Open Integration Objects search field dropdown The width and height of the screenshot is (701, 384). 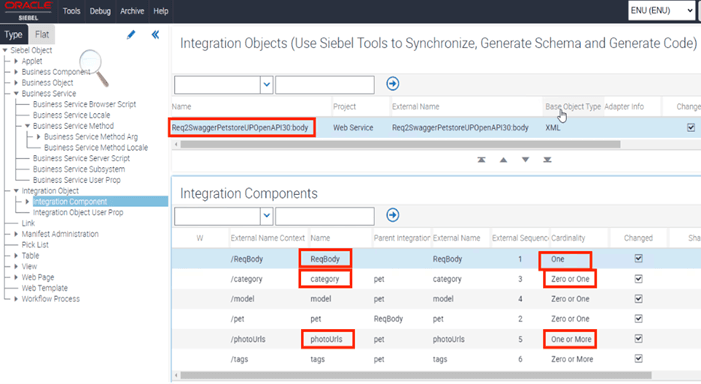(266, 84)
